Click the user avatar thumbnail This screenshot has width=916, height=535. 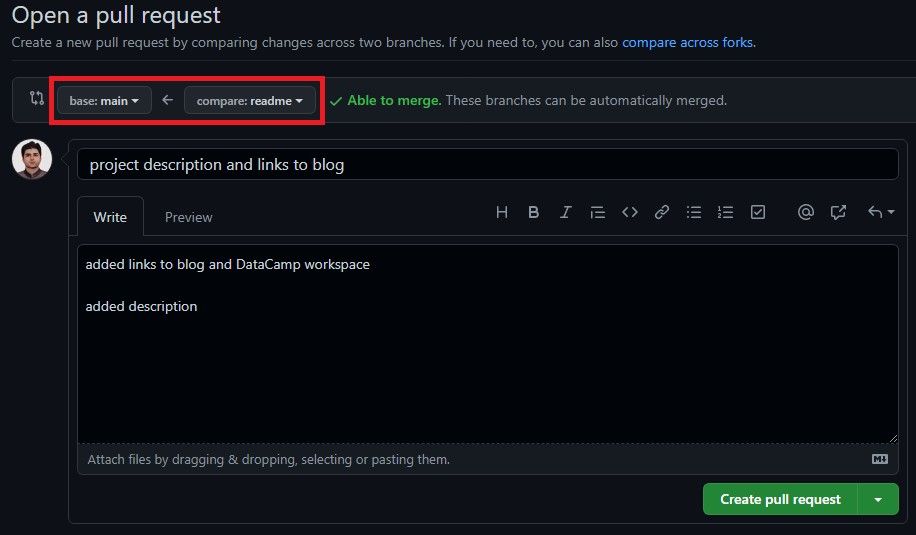pyautogui.click(x=32, y=159)
